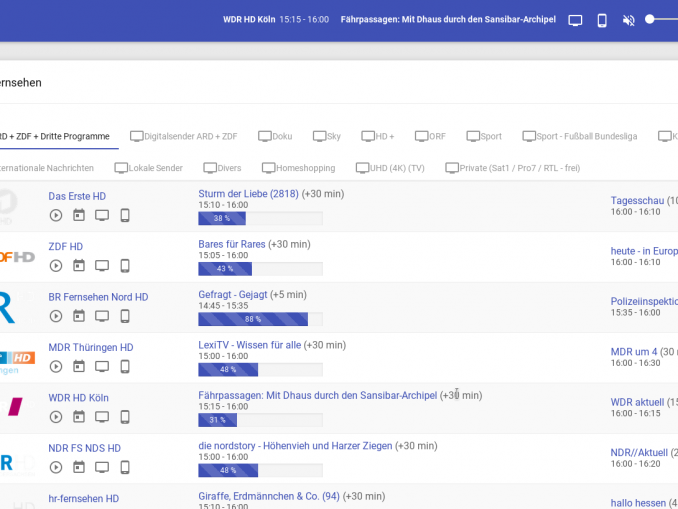Open Sport - Fußball Bundesliga tab
The width and height of the screenshot is (678, 509).
(x=579, y=136)
